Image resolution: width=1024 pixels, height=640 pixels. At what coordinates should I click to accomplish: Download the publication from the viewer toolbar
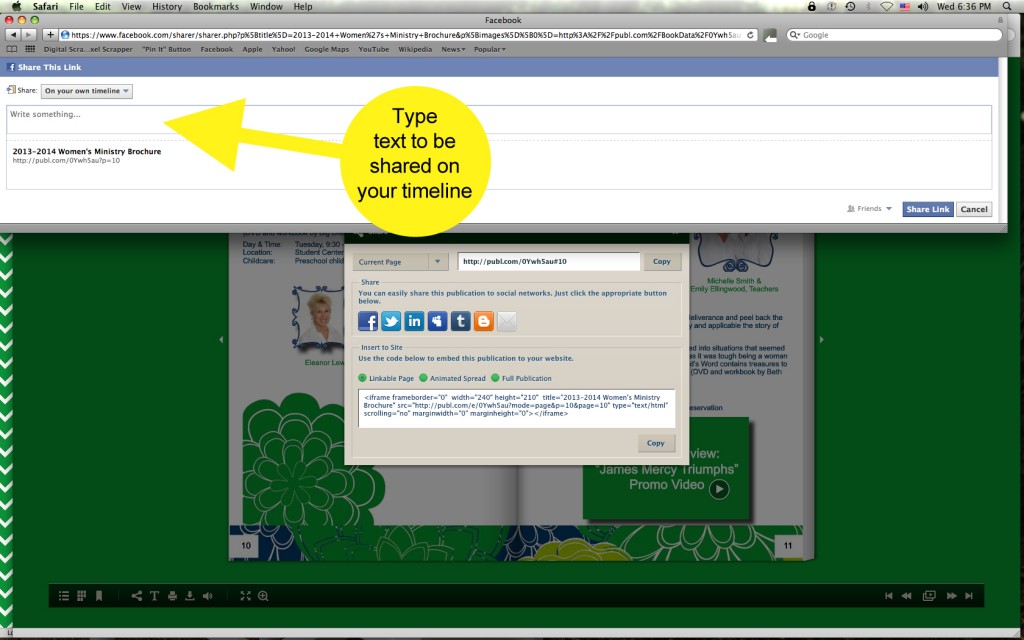click(x=190, y=596)
